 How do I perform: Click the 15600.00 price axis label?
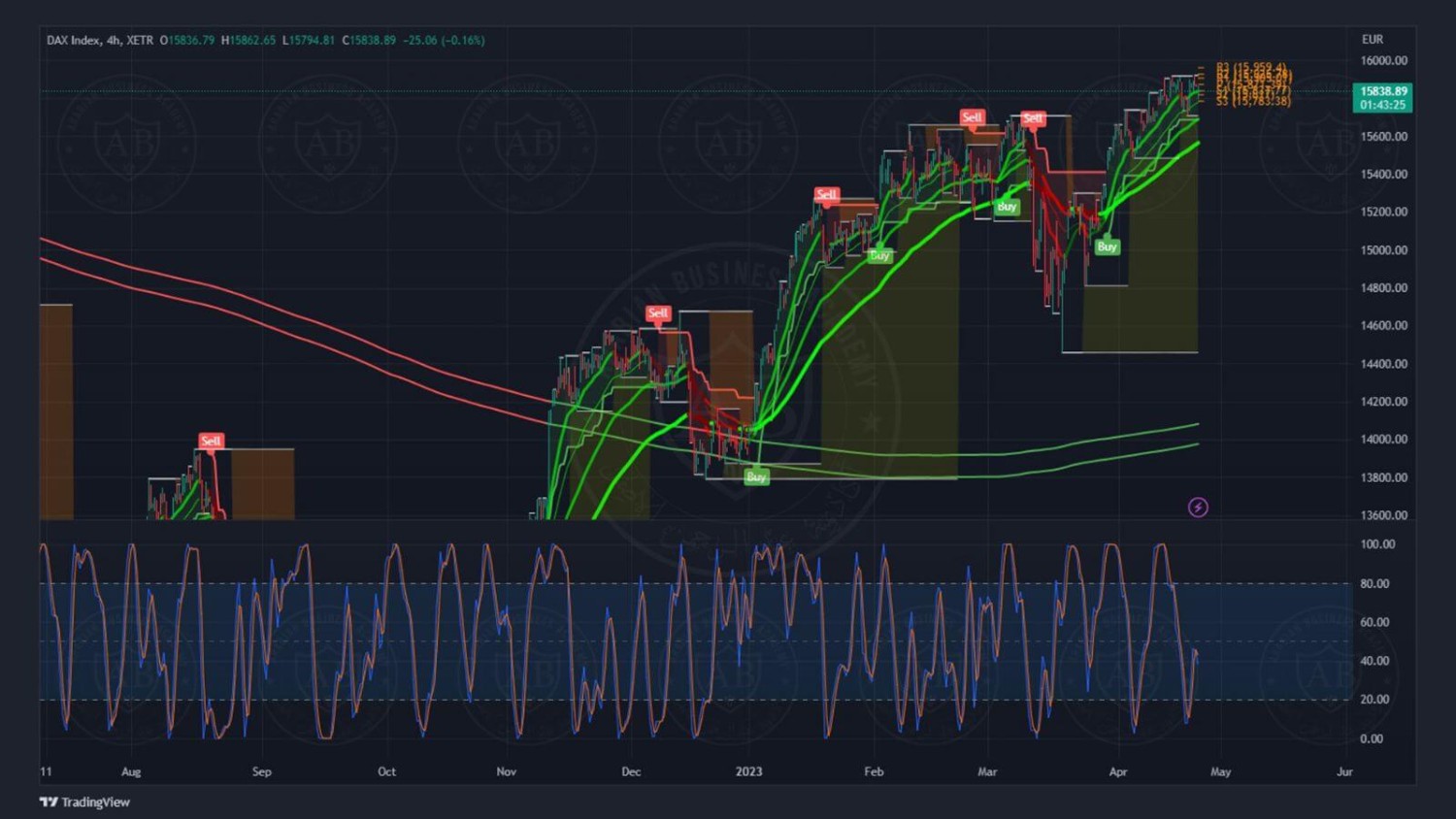[1384, 137]
